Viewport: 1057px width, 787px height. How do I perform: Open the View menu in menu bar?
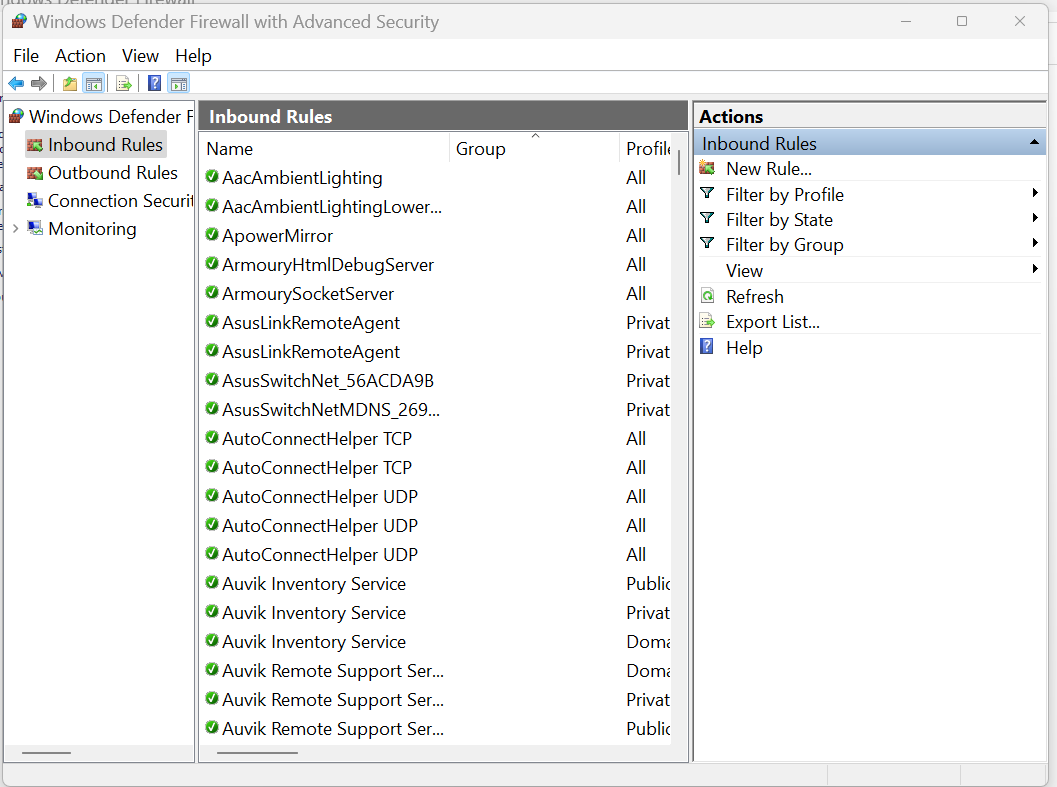tap(140, 56)
